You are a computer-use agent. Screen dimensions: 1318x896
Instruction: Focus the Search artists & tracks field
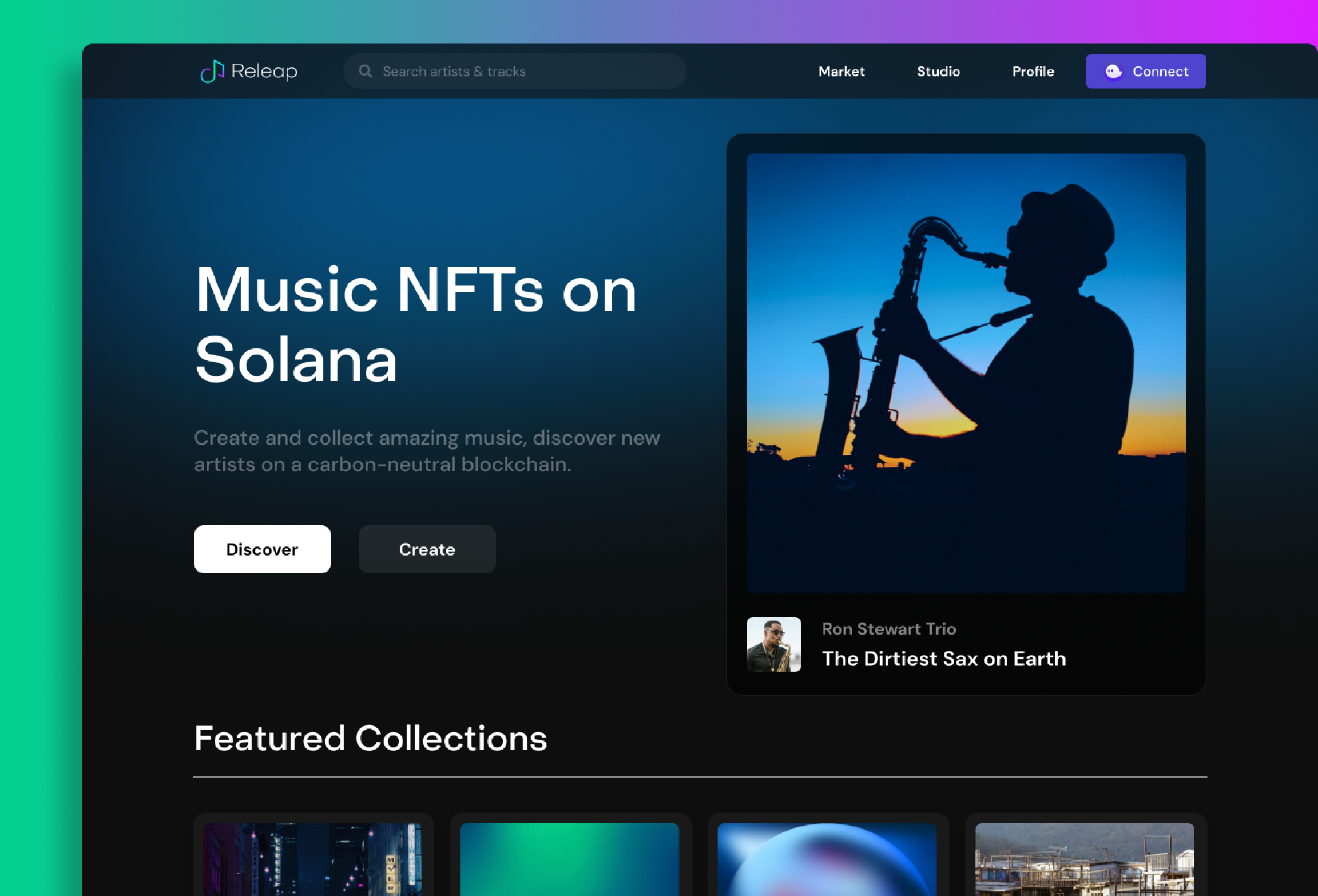click(x=514, y=72)
